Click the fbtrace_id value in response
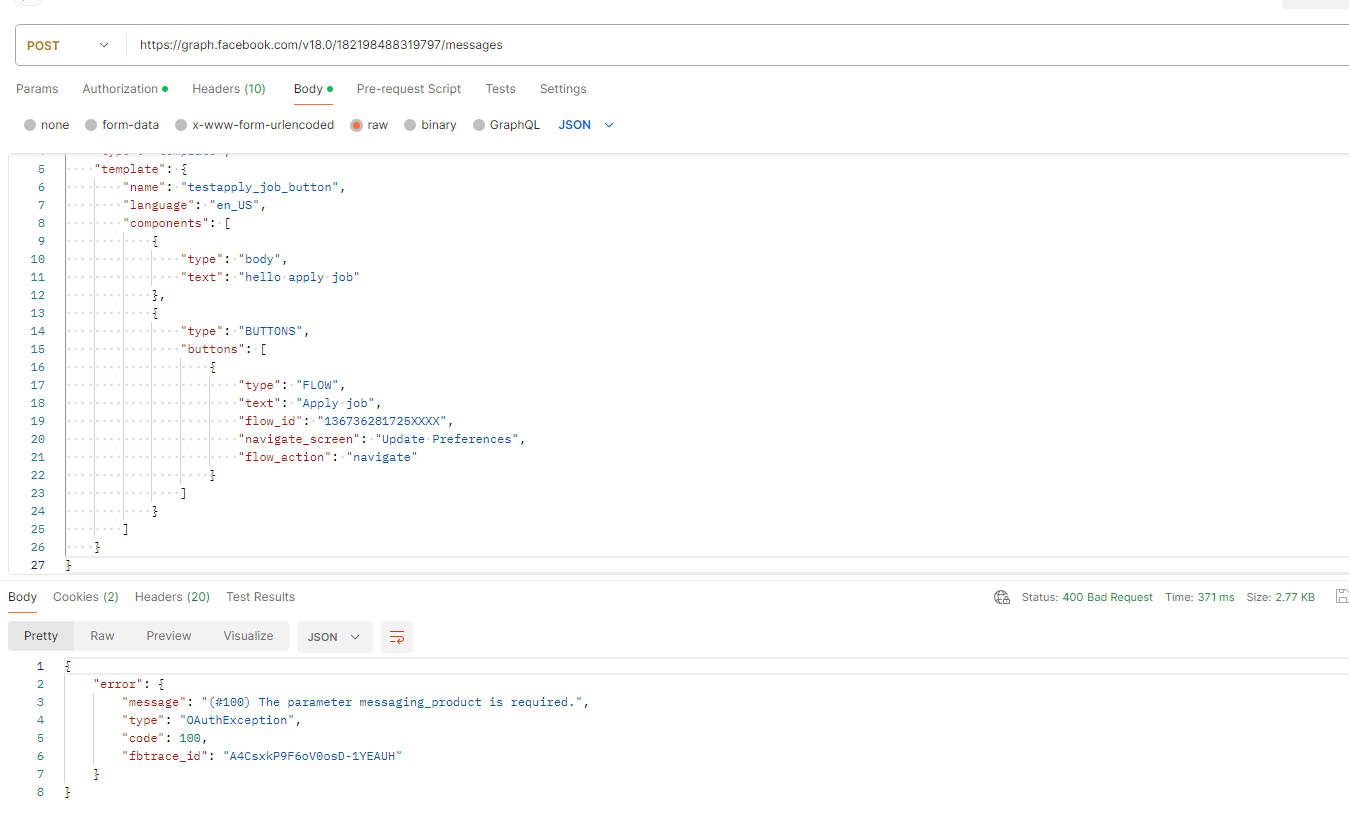The height and width of the screenshot is (839, 1349). [312, 756]
